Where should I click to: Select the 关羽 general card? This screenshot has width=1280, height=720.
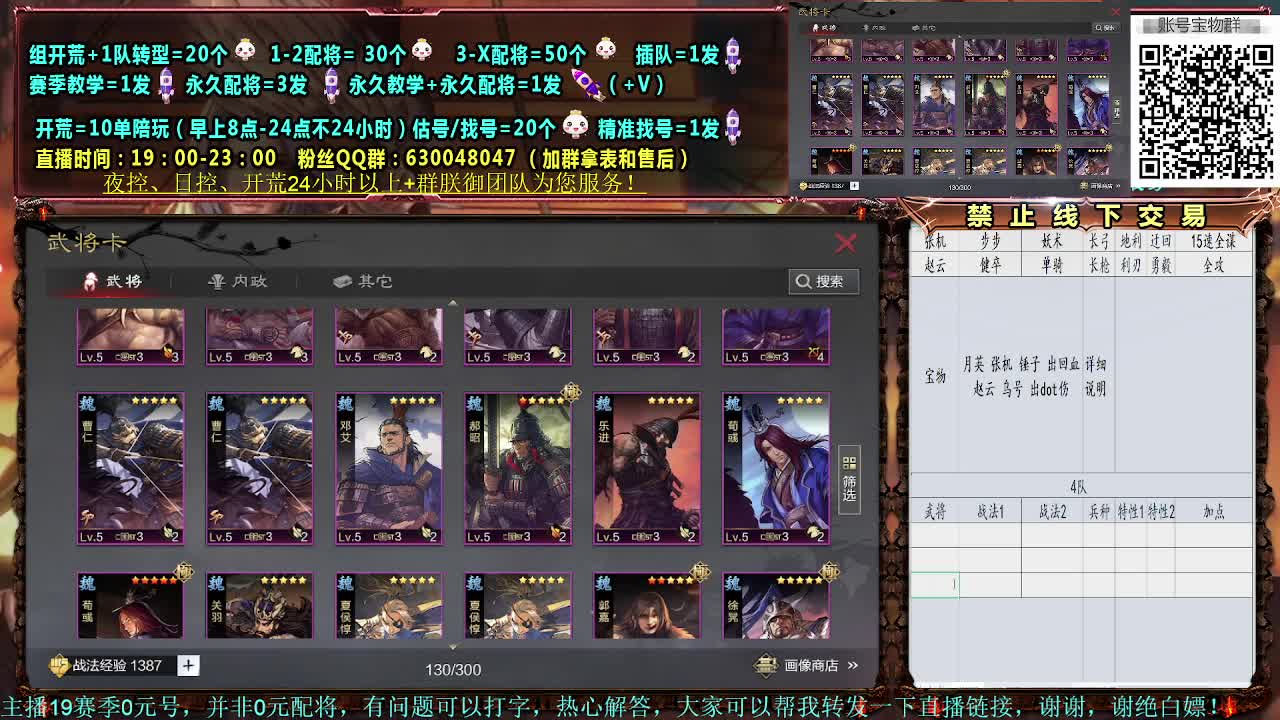point(259,605)
